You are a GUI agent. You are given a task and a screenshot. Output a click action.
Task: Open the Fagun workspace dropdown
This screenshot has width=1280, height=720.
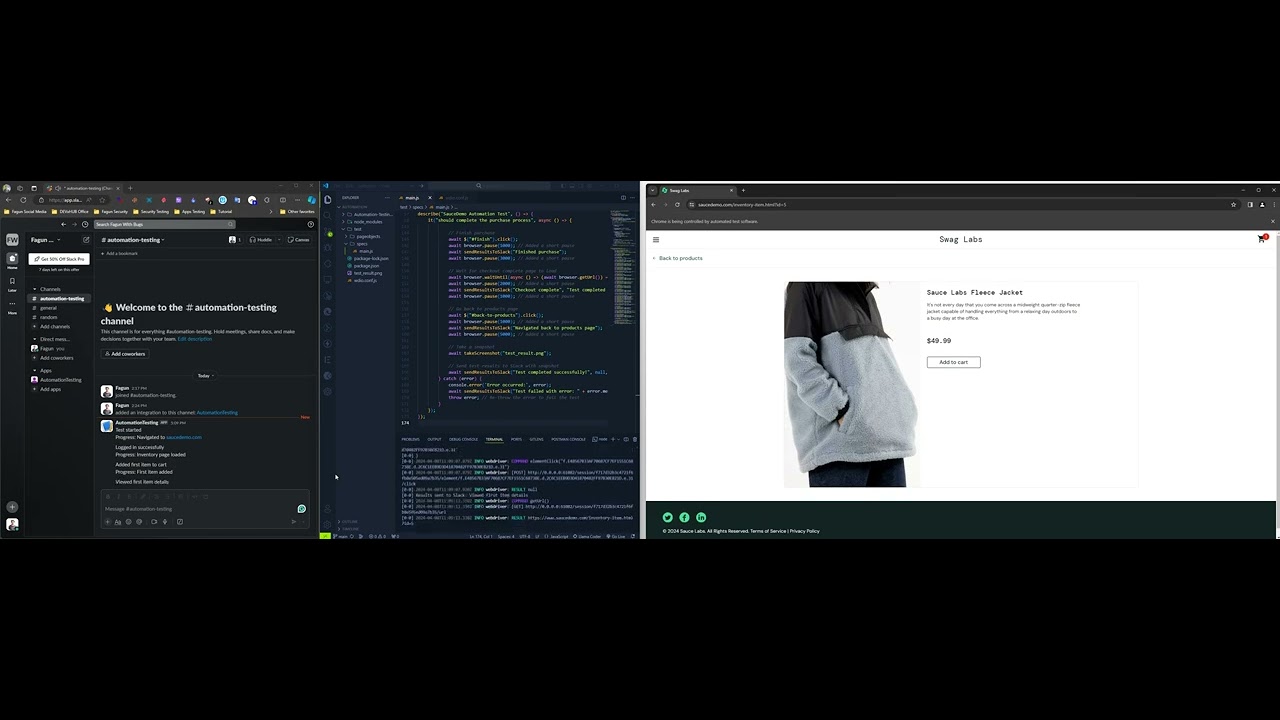(x=45, y=240)
